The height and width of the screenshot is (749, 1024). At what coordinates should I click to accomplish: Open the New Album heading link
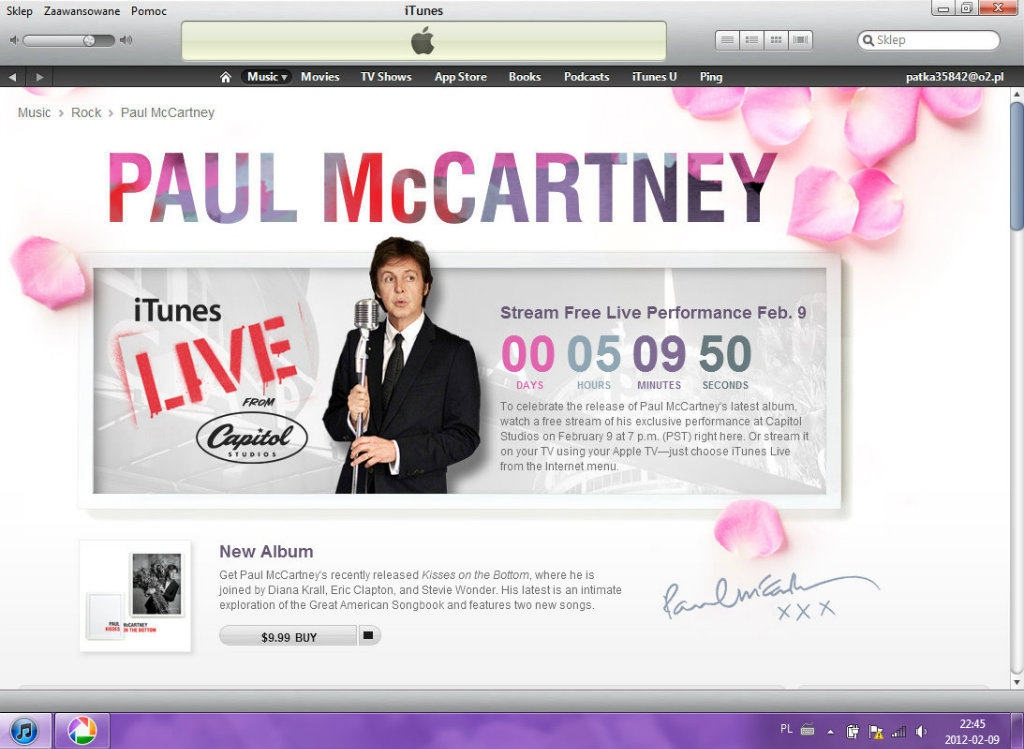click(266, 552)
